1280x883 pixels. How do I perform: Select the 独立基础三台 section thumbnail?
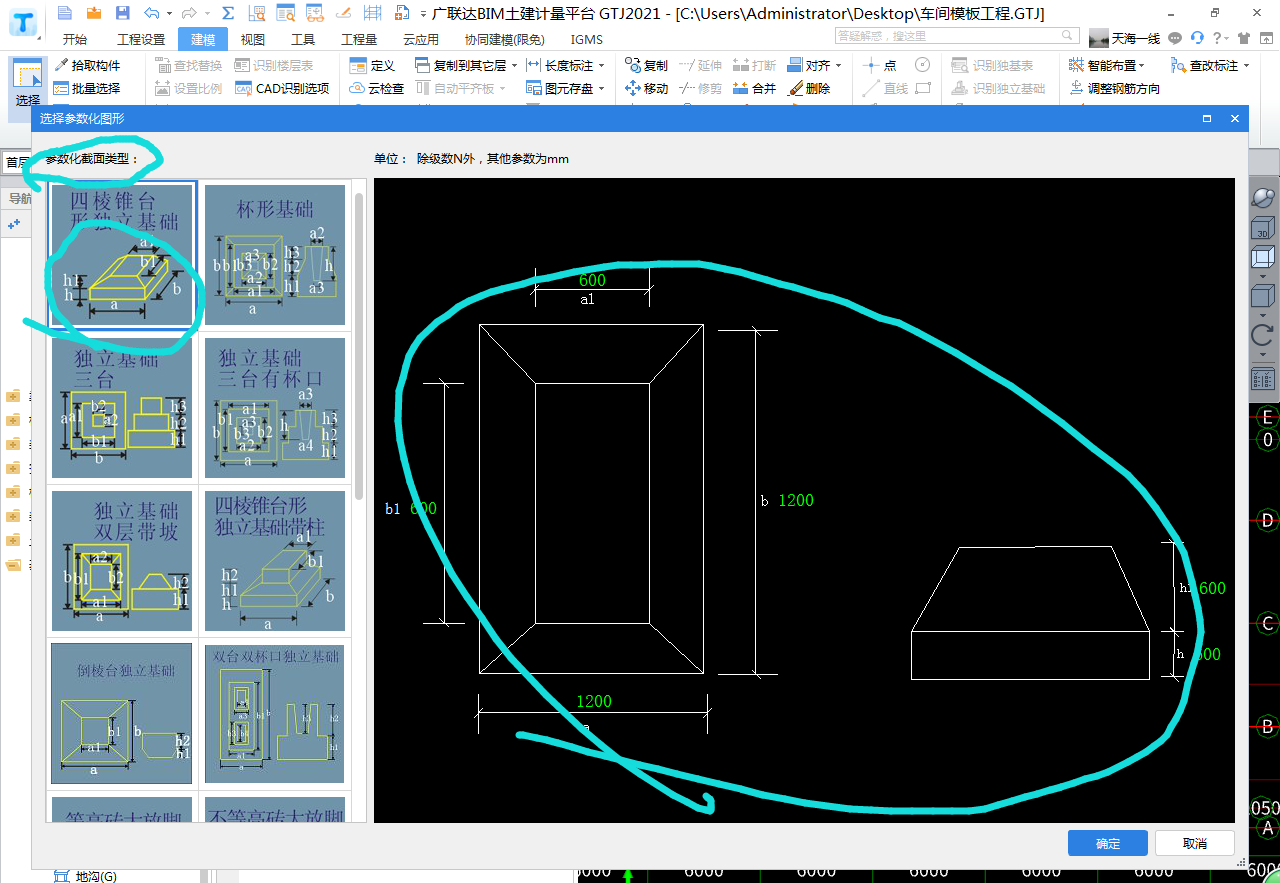pyautogui.click(x=121, y=407)
